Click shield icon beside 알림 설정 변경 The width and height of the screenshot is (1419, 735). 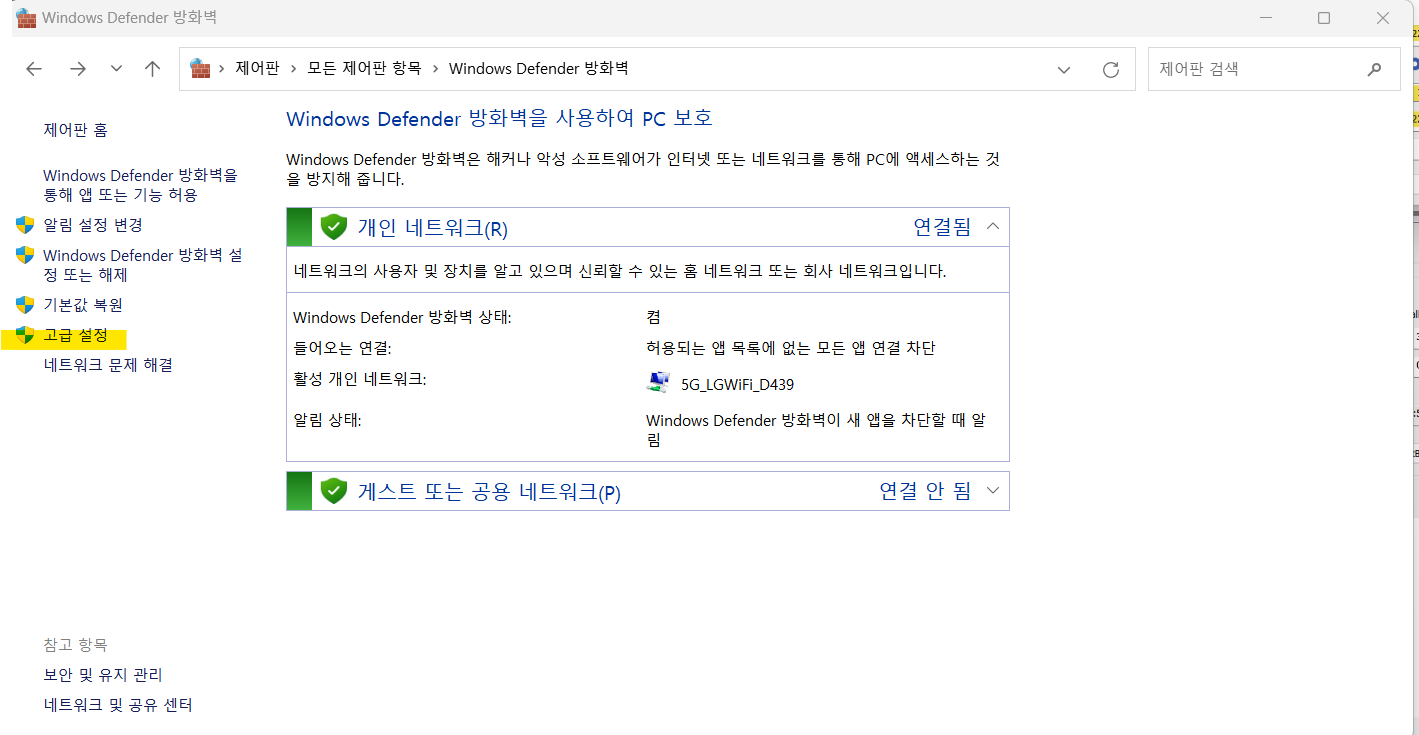(x=25, y=225)
